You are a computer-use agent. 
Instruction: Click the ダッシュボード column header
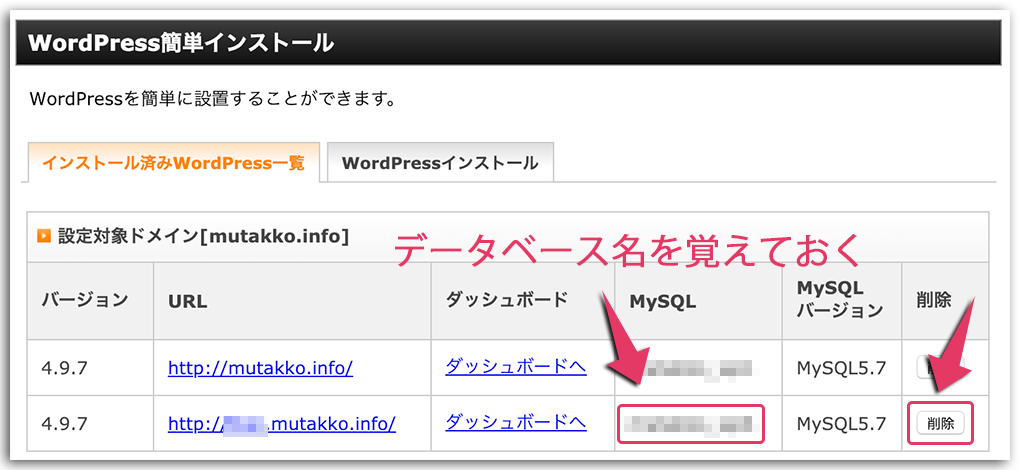[522, 301]
